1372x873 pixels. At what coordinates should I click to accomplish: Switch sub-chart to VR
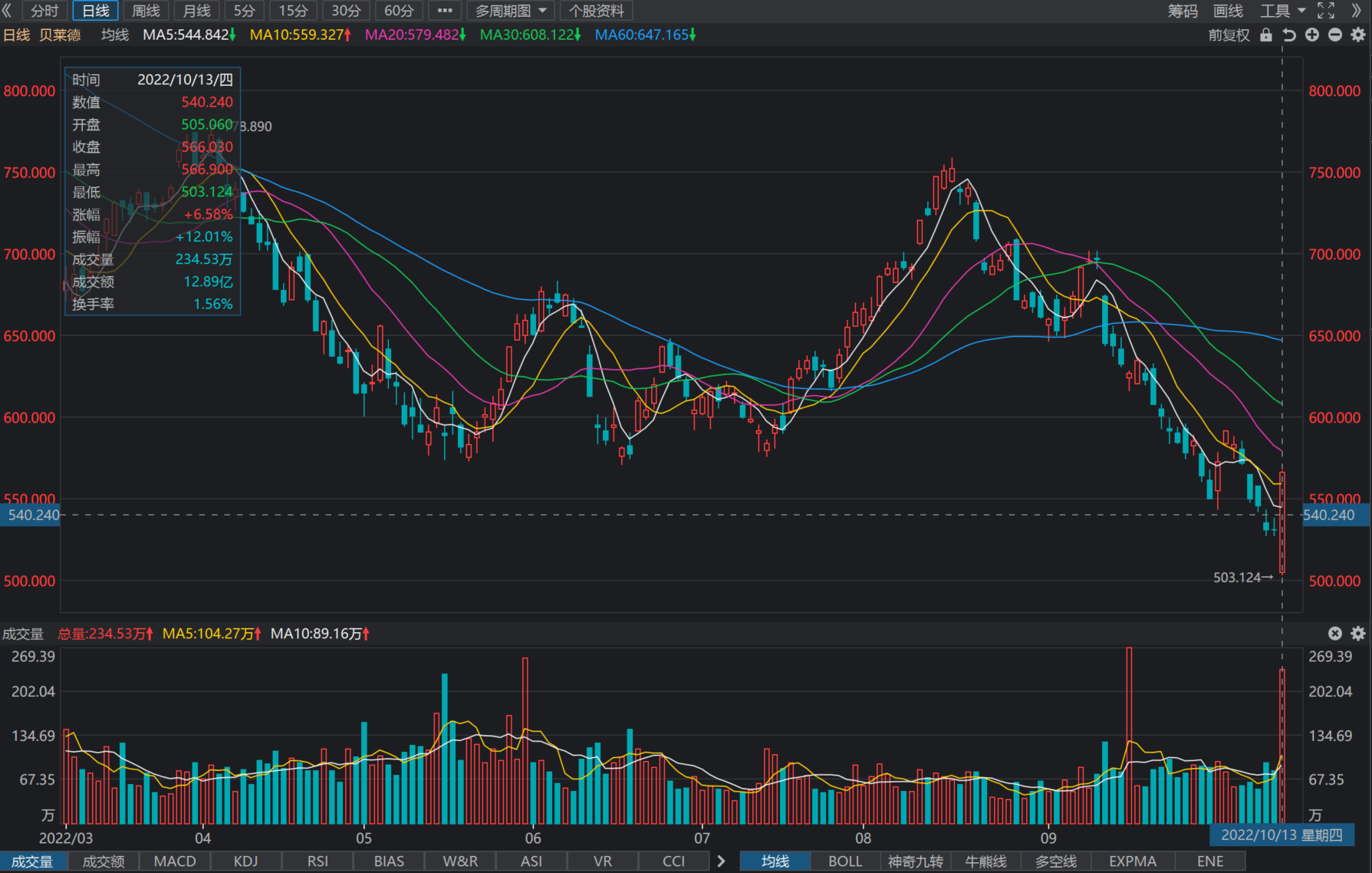[x=603, y=861]
